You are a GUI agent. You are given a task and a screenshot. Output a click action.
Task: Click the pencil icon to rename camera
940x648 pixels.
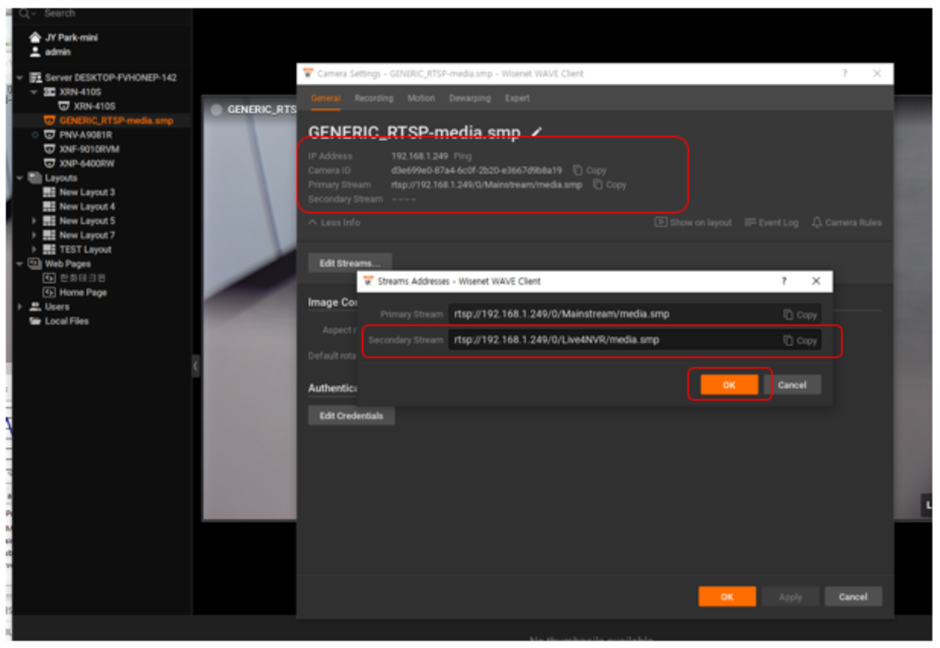point(537,132)
